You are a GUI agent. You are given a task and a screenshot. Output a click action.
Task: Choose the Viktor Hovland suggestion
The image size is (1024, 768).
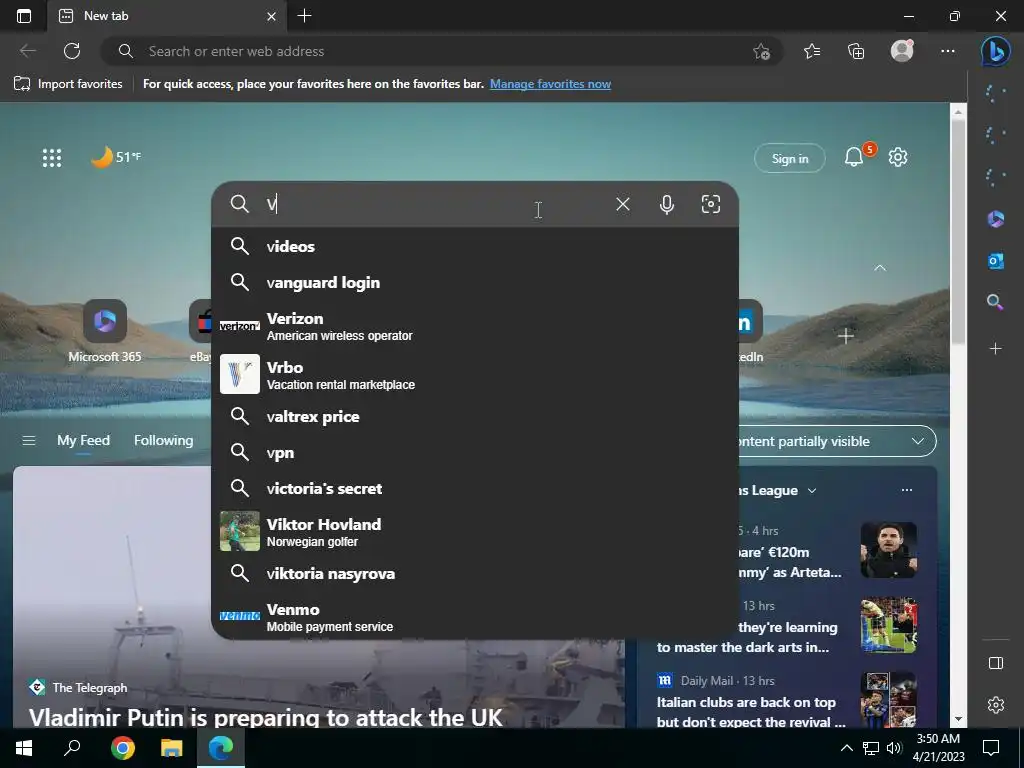475,531
